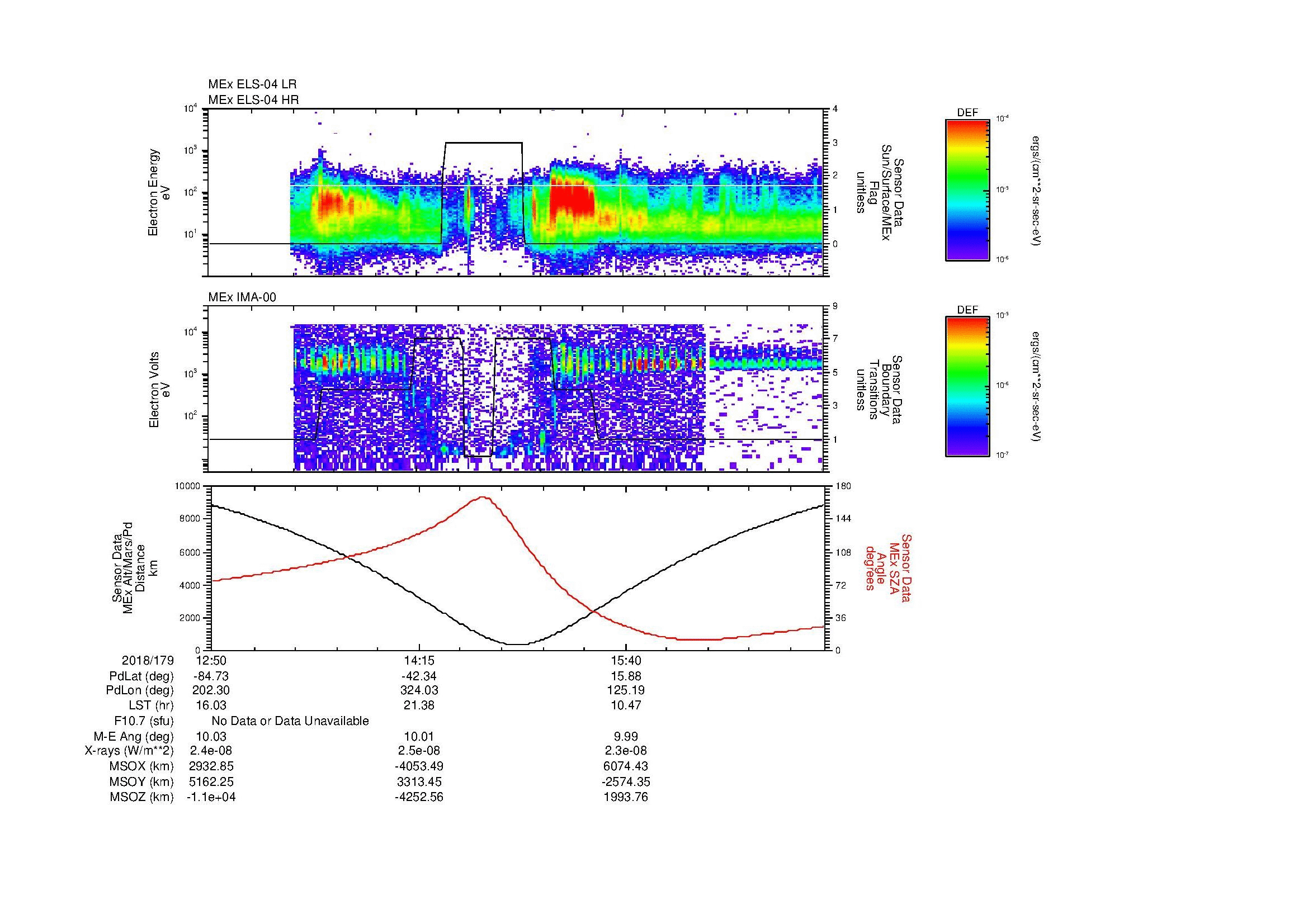Click the X-rays value '2.5e-08'
The height and width of the screenshot is (924, 1308).
tap(419, 751)
